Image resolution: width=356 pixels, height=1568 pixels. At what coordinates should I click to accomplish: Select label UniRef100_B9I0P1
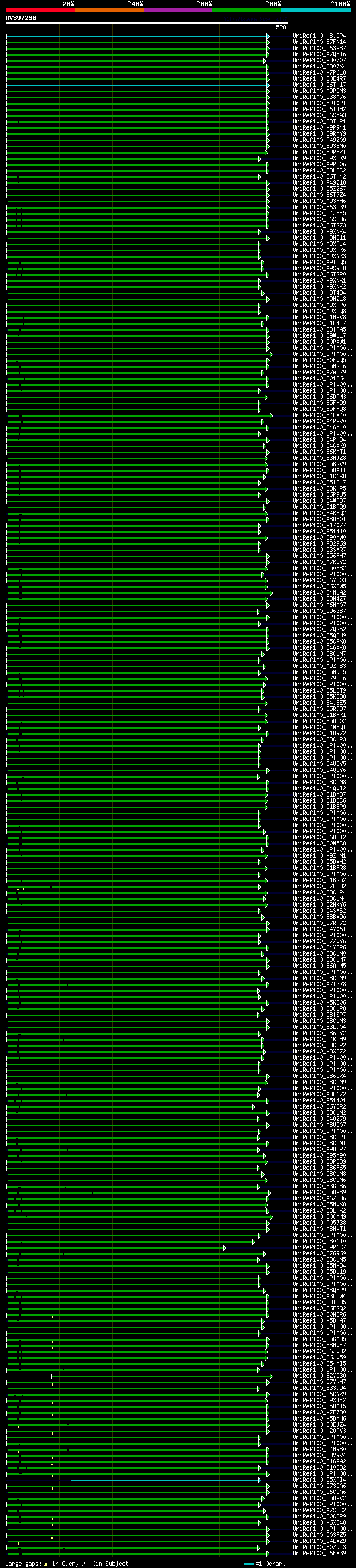pyautogui.click(x=319, y=103)
